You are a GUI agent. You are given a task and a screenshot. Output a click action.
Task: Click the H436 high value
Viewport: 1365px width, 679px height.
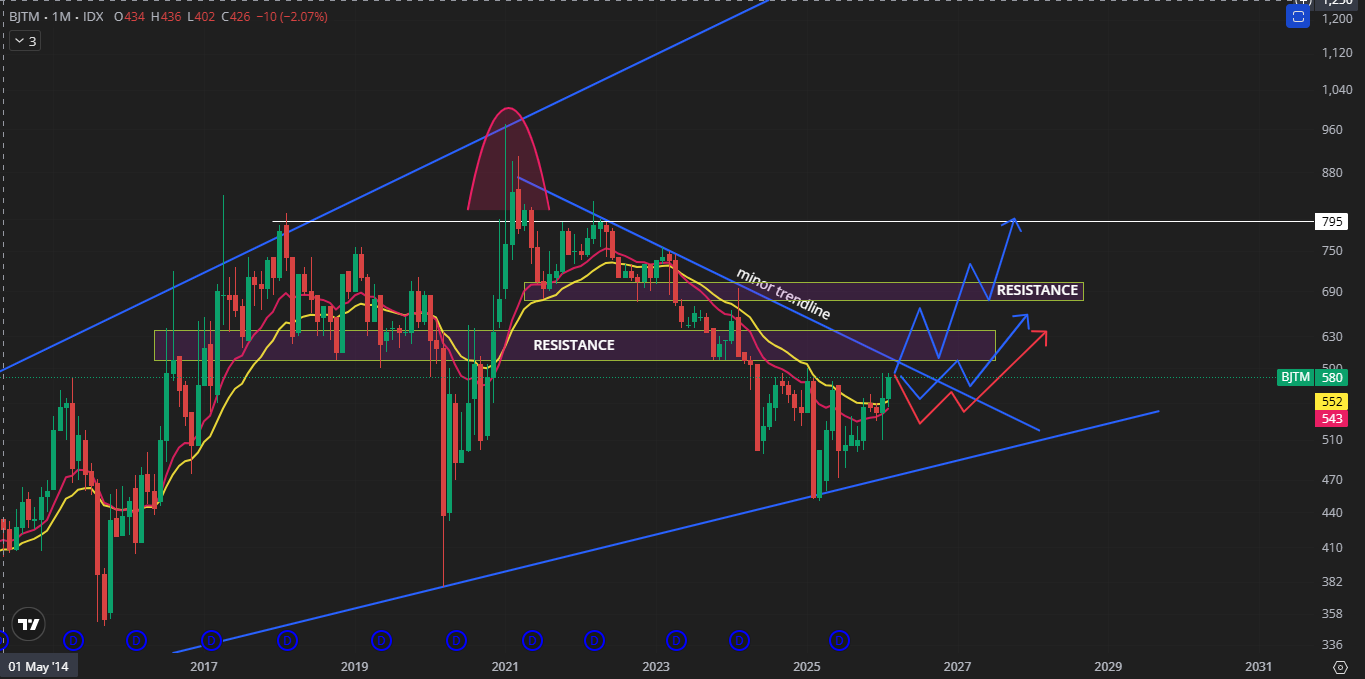[x=164, y=17]
